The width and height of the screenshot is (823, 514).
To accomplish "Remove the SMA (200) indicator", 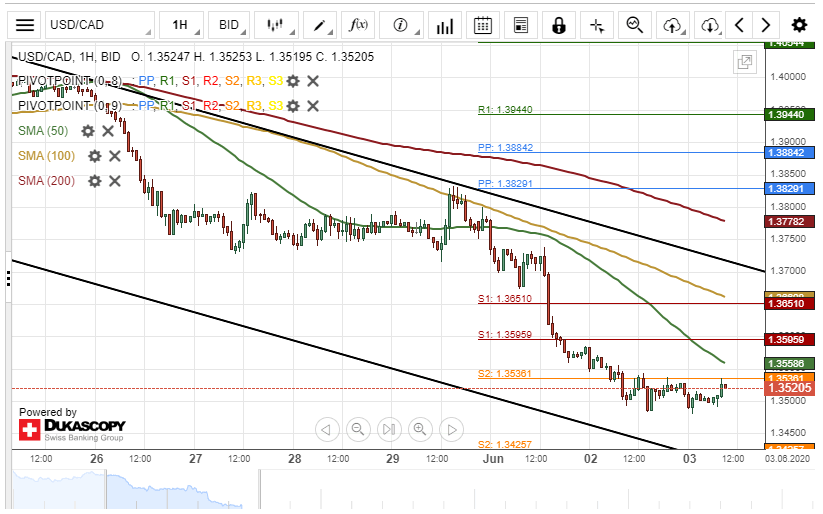I will 114,181.
